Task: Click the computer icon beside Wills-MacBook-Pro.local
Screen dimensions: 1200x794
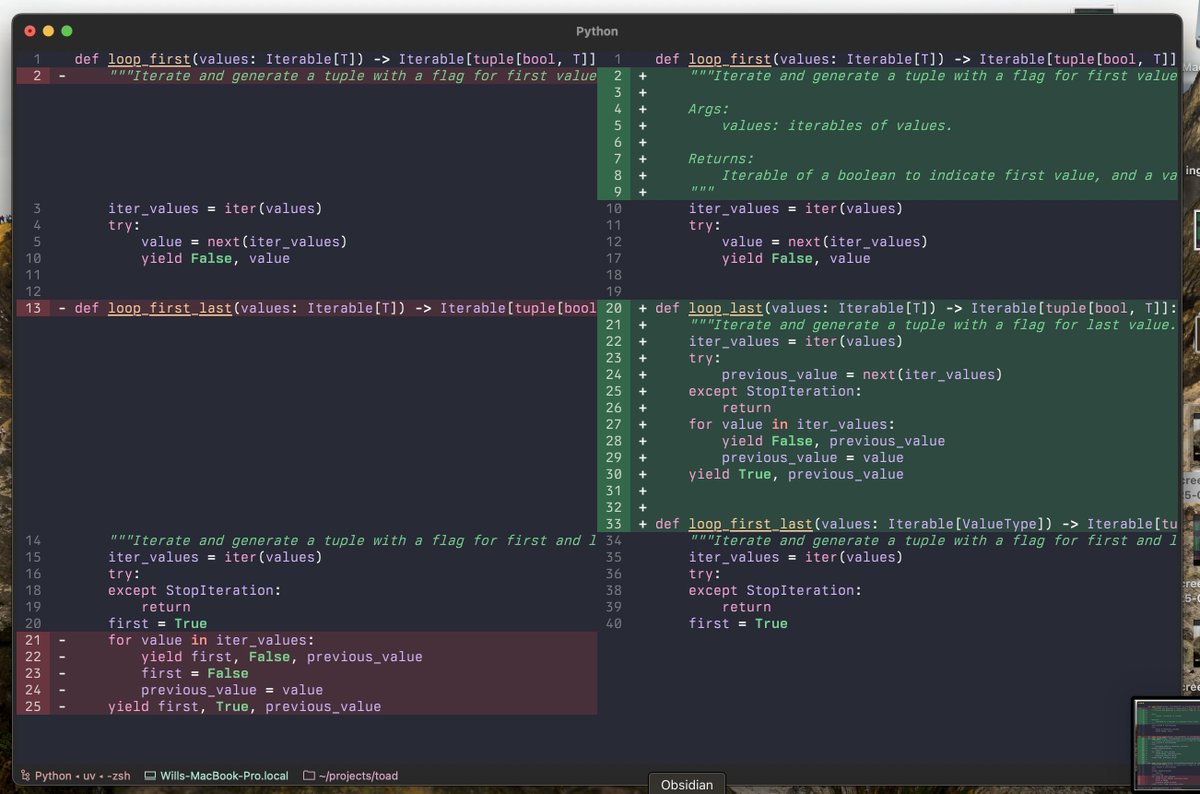Action: pos(150,776)
